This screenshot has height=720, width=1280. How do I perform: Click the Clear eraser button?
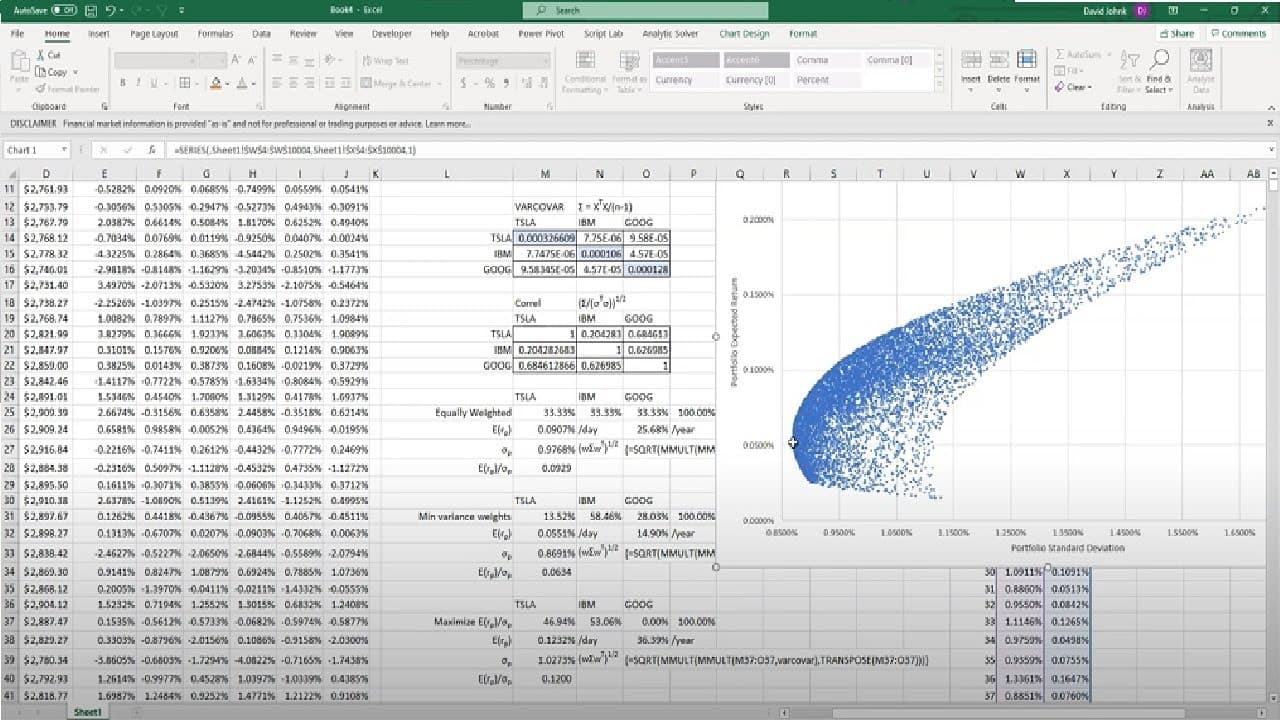coord(1074,88)
